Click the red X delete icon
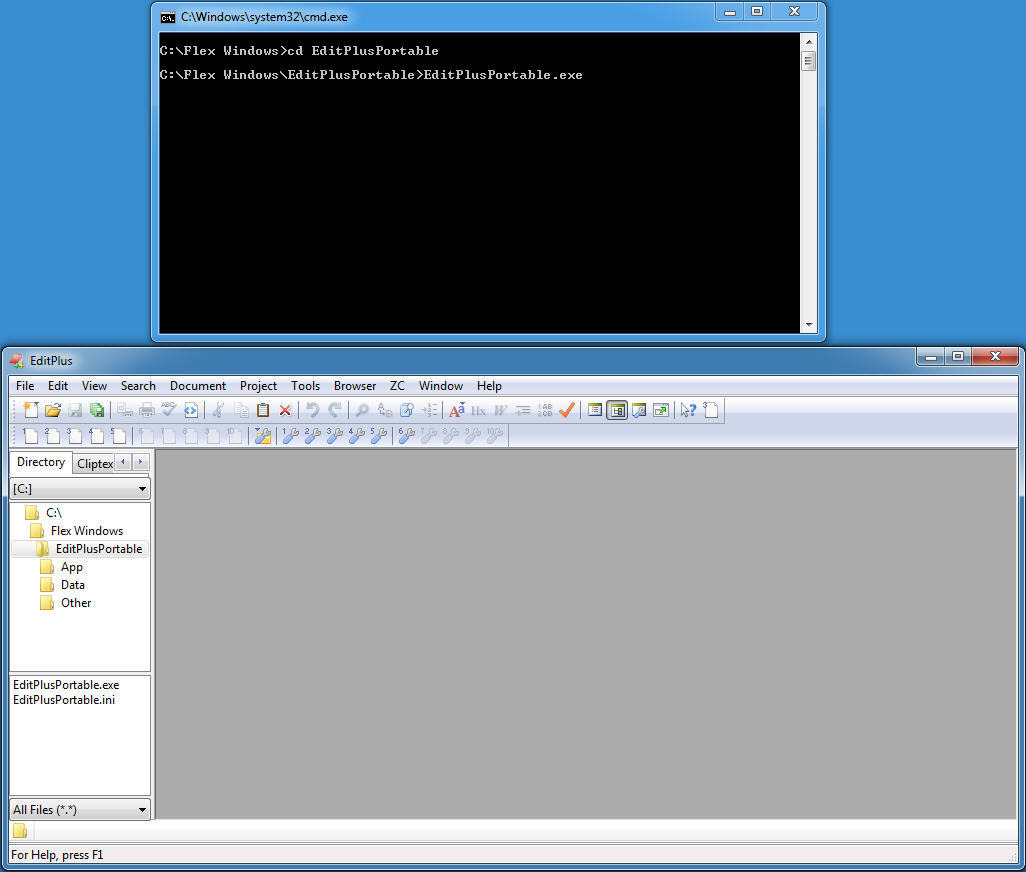 tap(285, 410)
